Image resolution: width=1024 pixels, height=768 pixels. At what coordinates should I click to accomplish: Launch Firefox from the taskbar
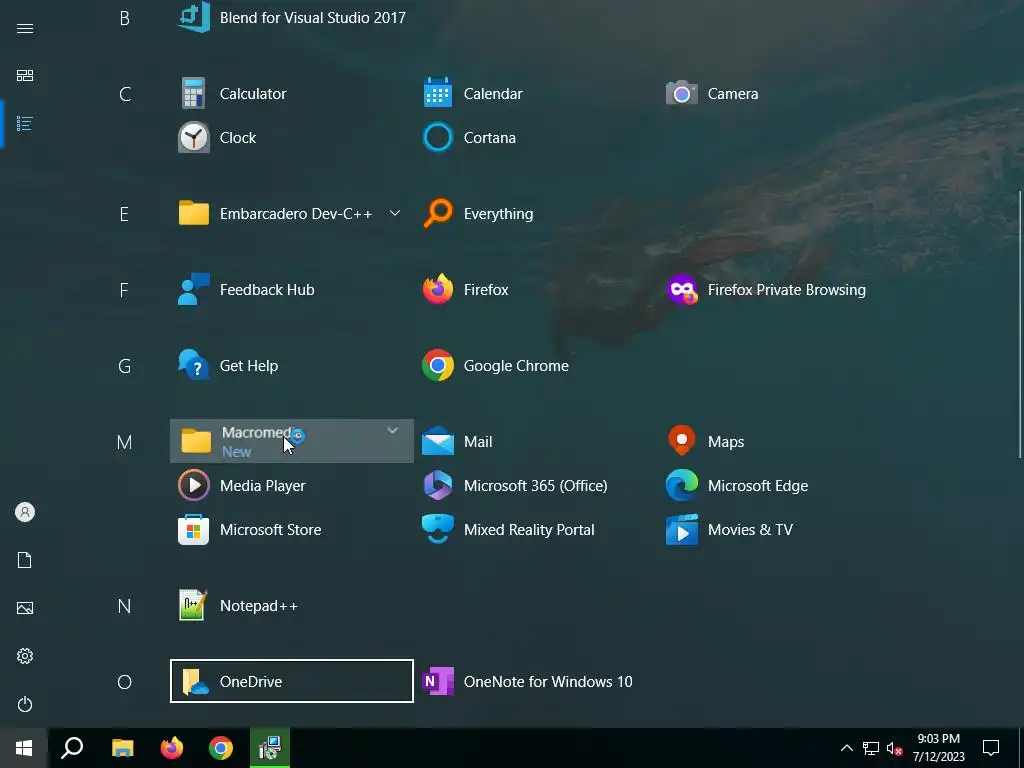172,748
